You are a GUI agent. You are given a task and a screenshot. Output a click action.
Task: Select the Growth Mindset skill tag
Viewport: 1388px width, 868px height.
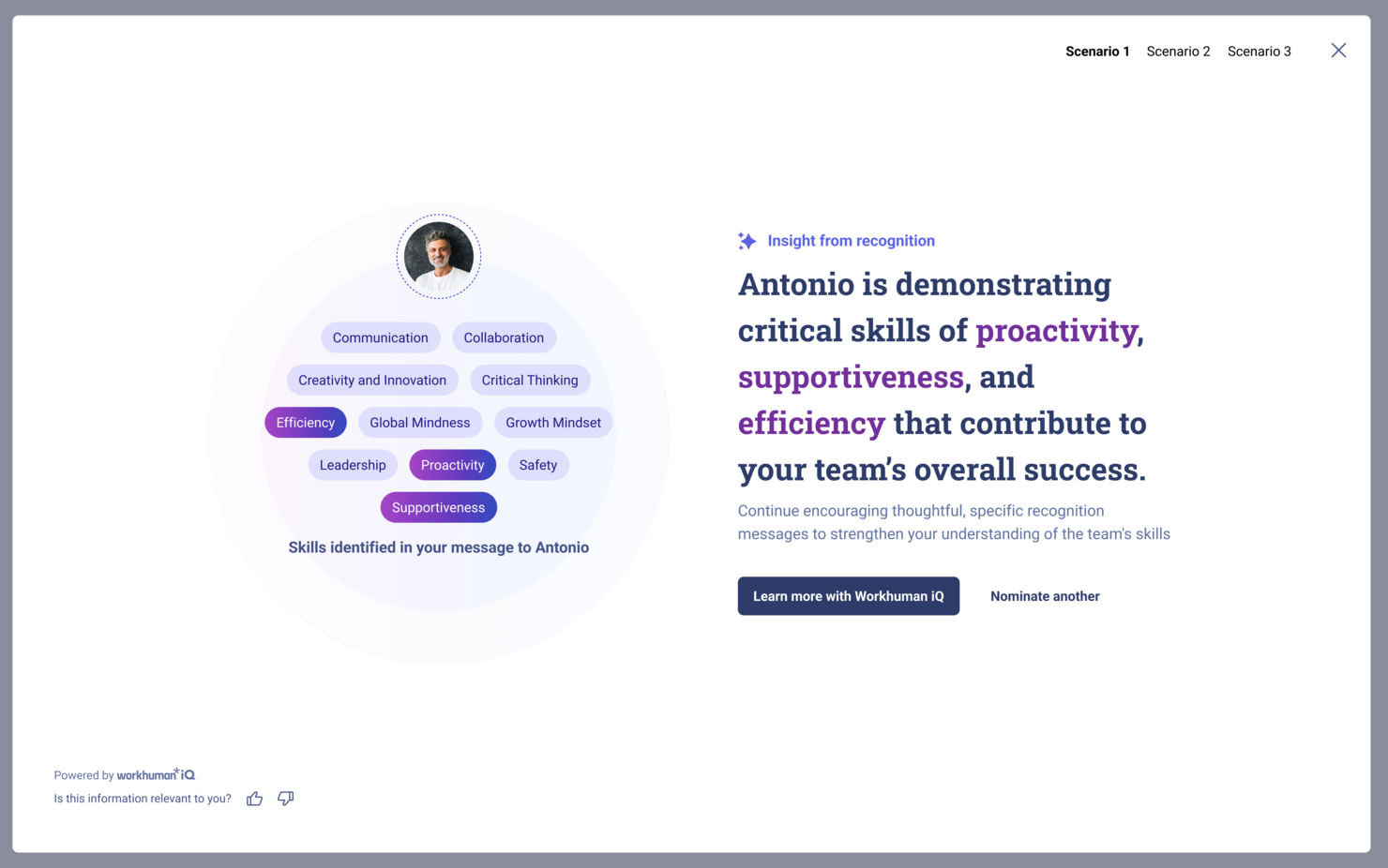pos(553,422)
